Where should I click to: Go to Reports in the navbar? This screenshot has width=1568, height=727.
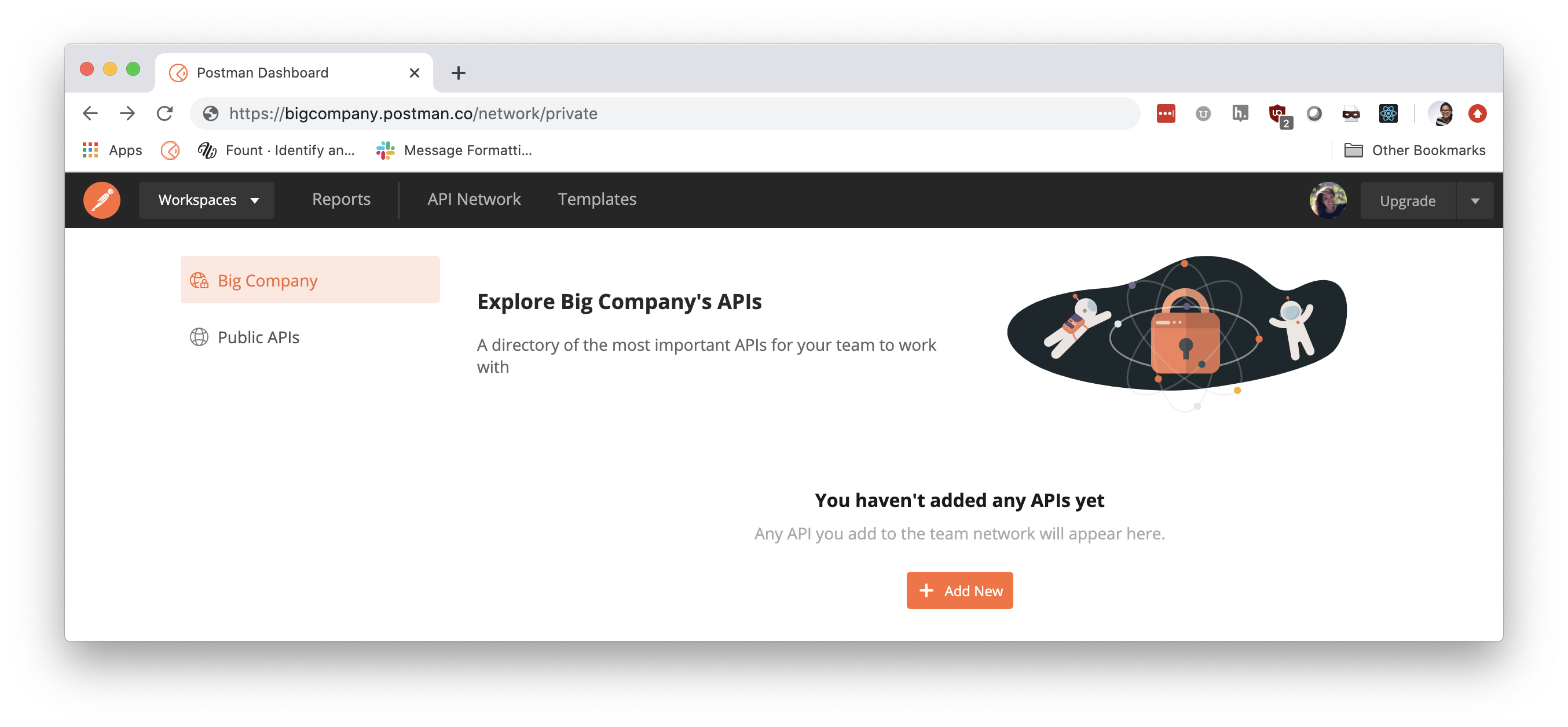341,200
